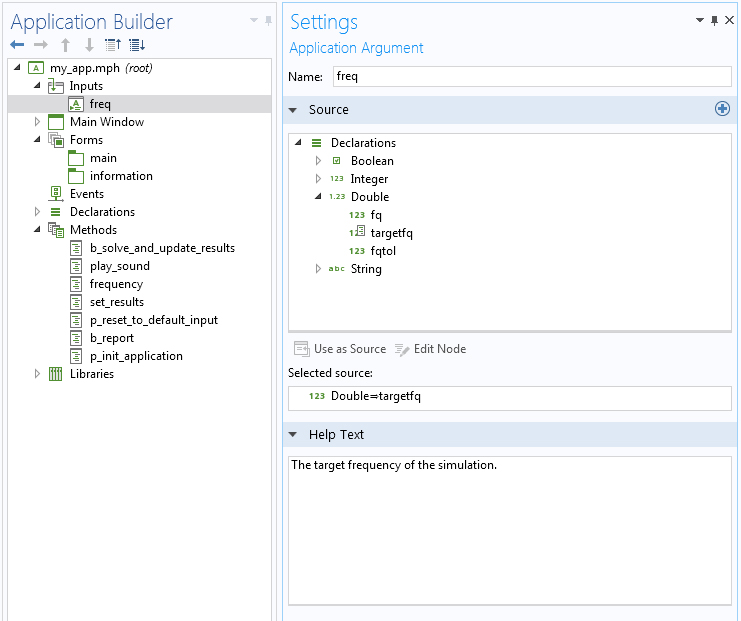The width and height of the screenshot is (741, 621).
Task: Collapse the Double declarations
Action: [318, 196]
